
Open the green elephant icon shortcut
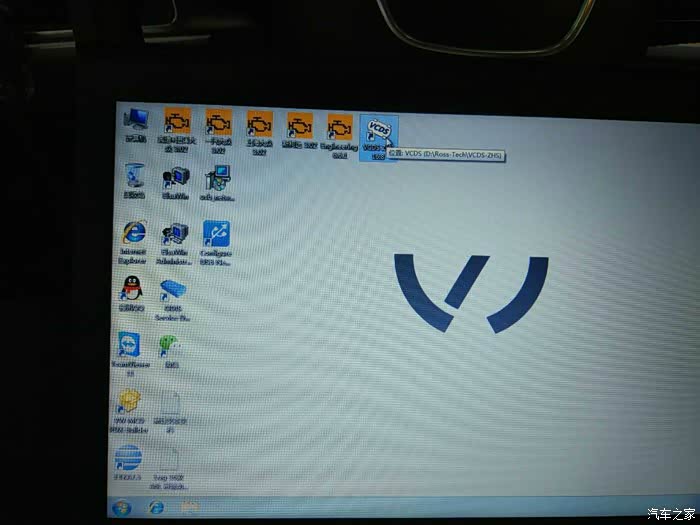(171, 351)
